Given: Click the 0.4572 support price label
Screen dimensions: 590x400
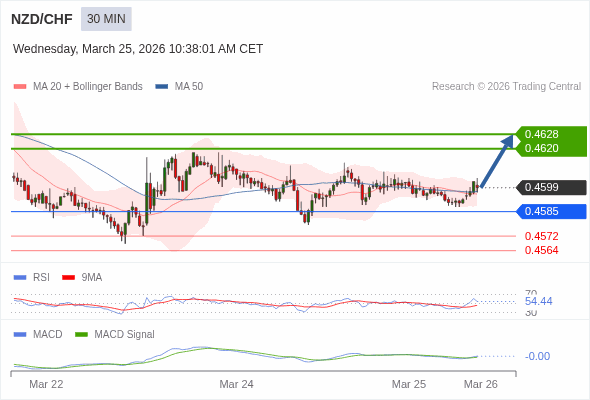Looking at the screenshot, I should point(541,236).
